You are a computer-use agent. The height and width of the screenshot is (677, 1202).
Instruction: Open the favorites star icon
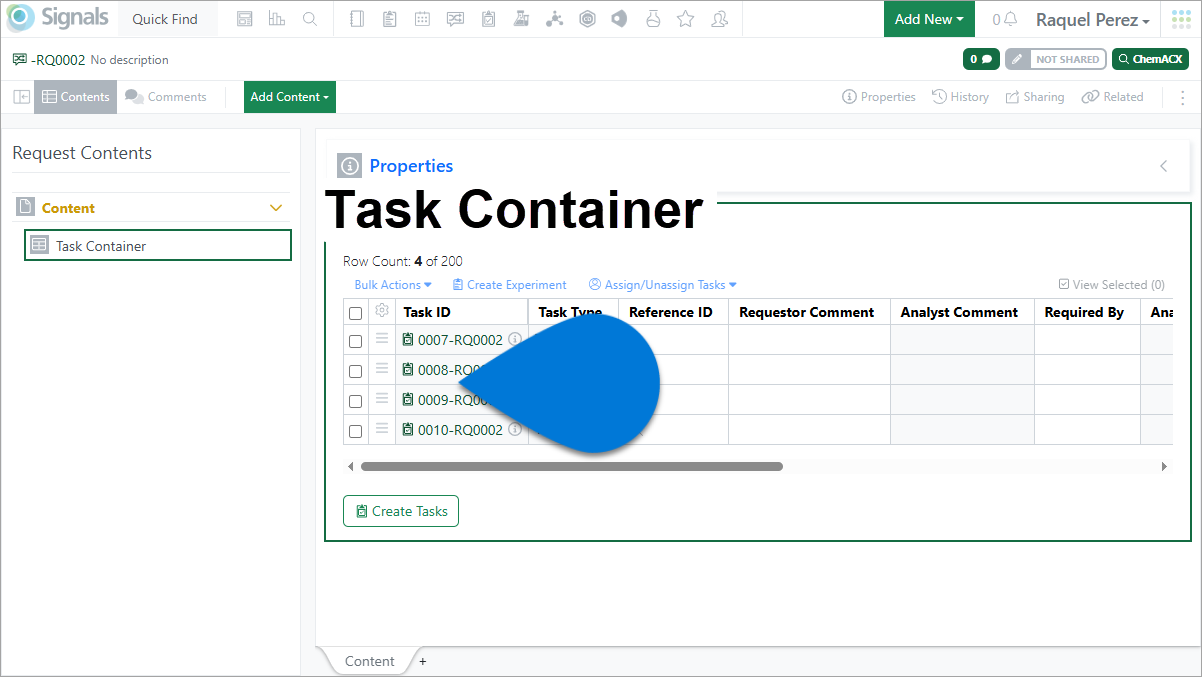click(685, 19)
